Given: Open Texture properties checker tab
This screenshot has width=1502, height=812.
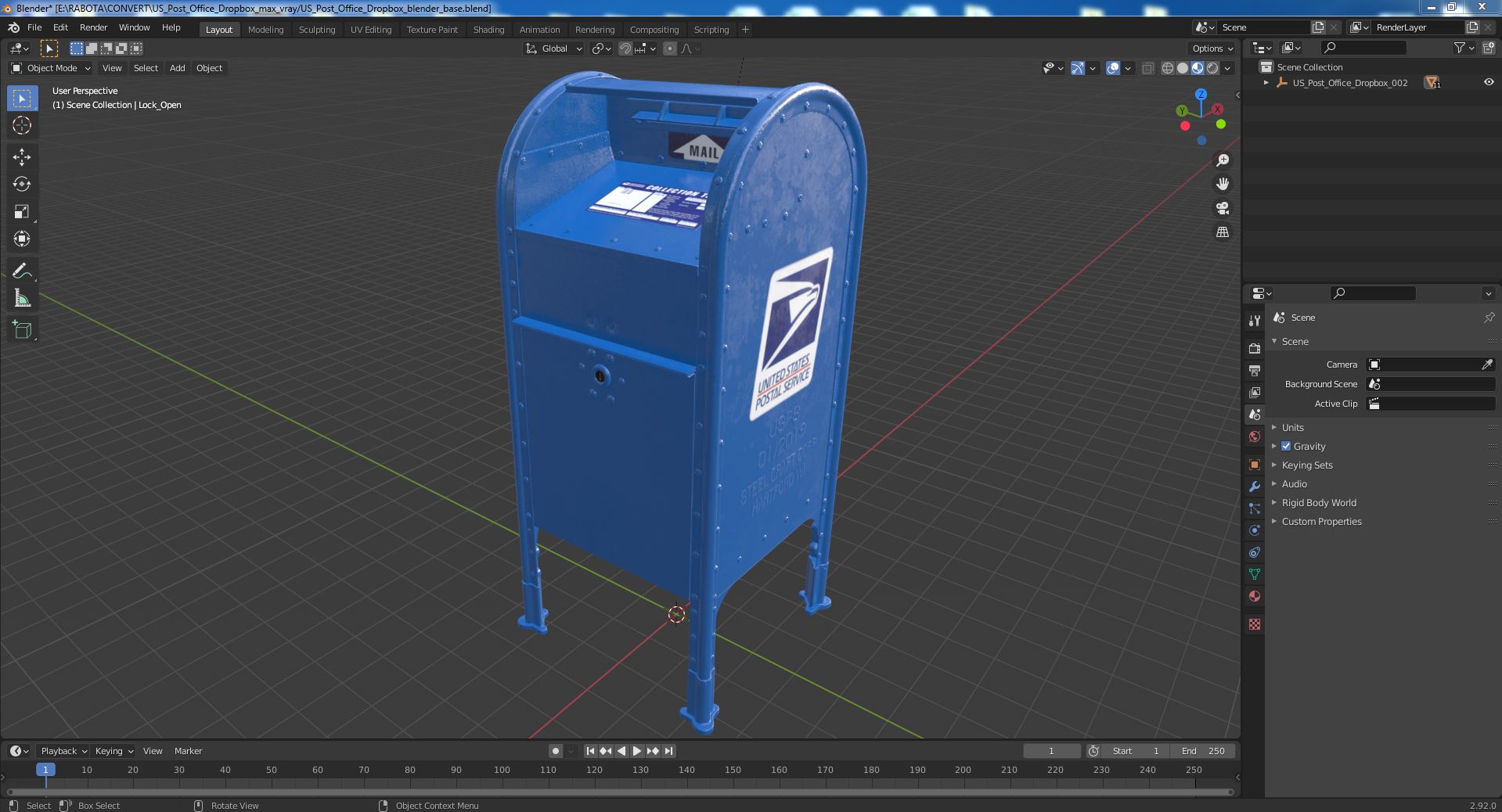Looking at the screenshot, I should point(1255,624).
